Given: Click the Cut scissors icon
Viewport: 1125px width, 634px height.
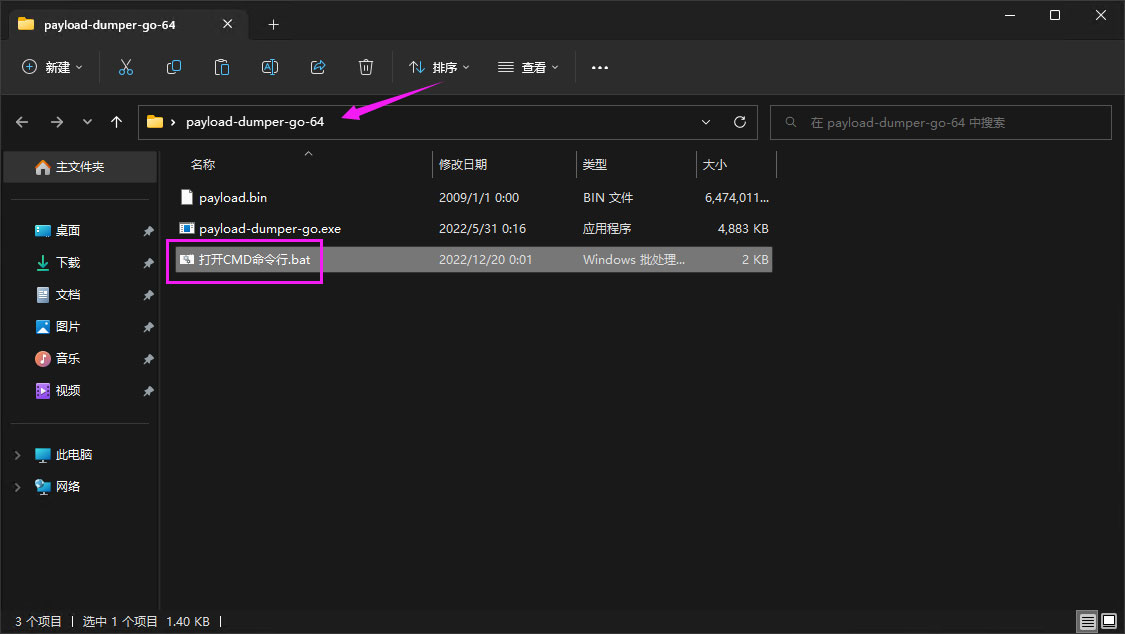Looking at the screenshot, I should (125, 67).
